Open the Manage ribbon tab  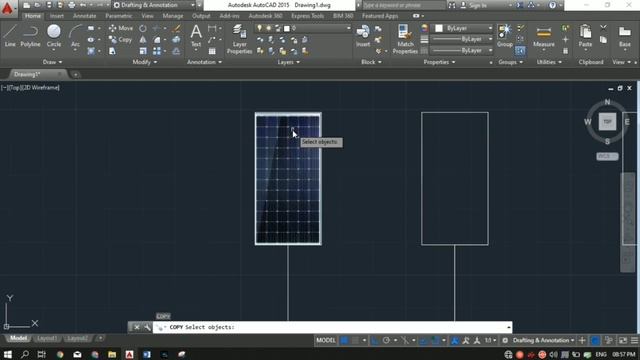click(173, 16)
